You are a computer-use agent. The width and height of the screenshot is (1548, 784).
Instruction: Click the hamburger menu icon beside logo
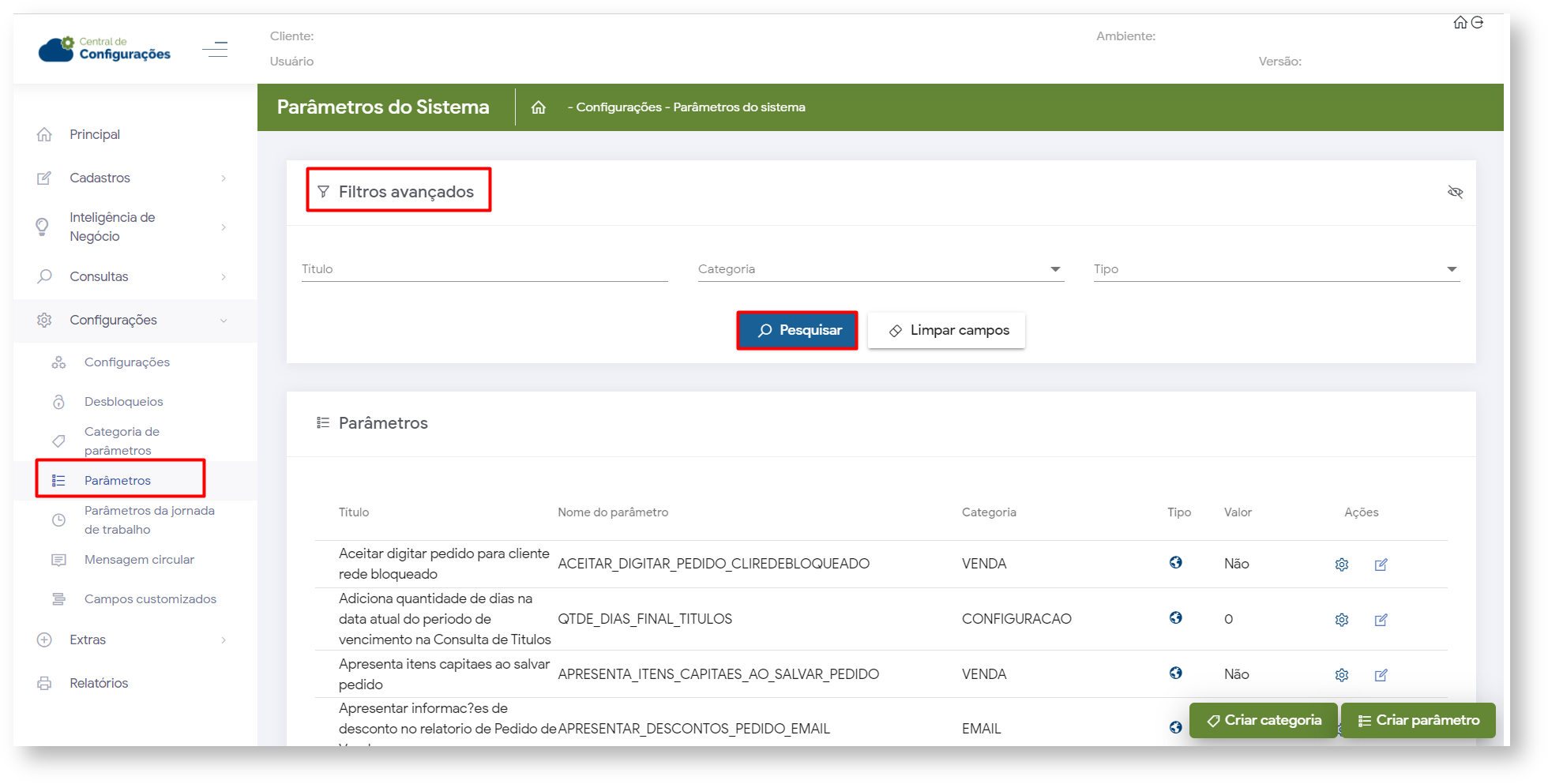pyautogui.click(x=215, y=50)
